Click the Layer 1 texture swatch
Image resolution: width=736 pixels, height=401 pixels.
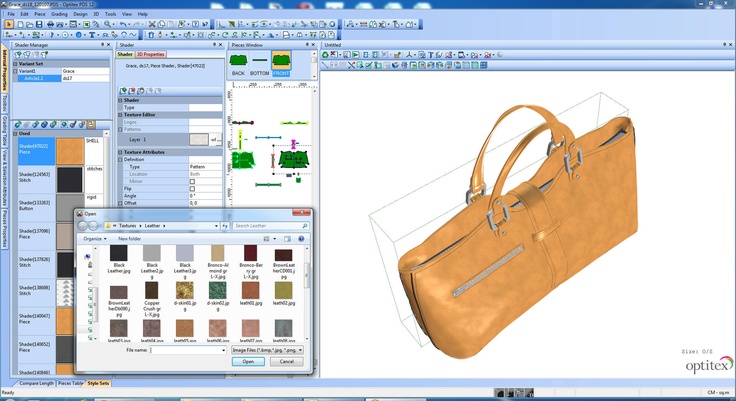199,139
